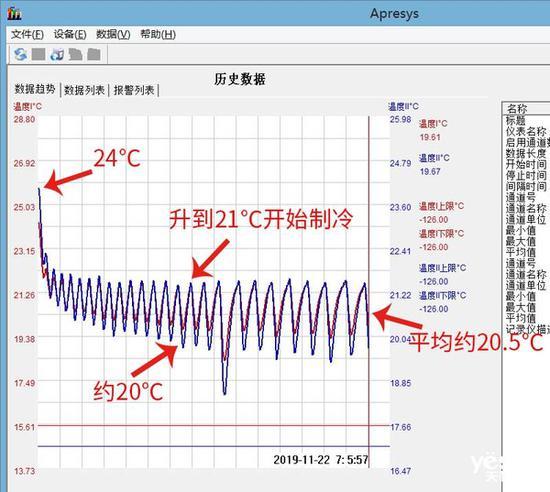Open the 数据(V) menu
550x492 pixels.
click(113, 34)
